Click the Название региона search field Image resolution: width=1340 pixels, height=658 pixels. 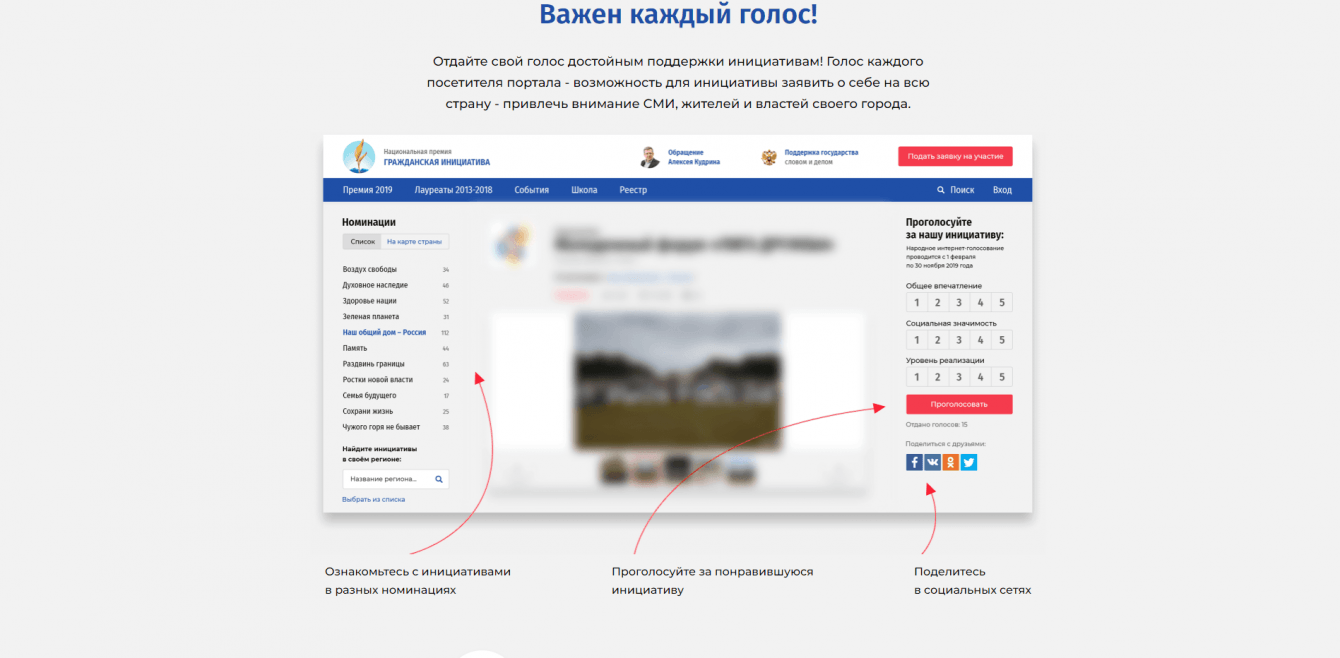pyautogui.click(x=395, y=479)
